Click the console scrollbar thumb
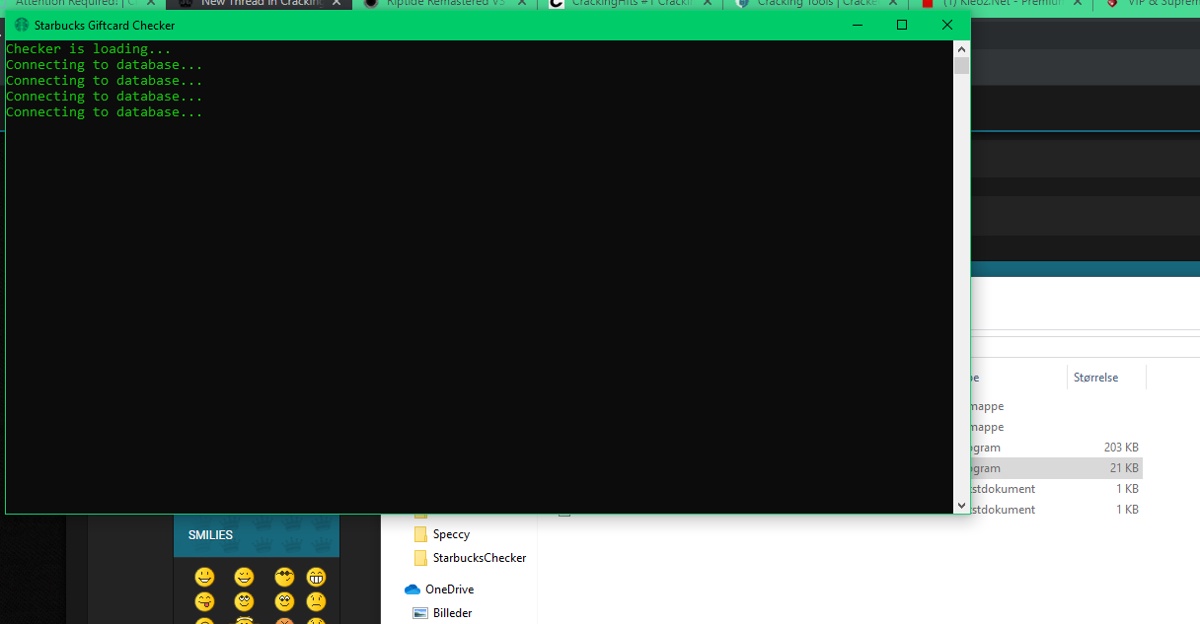This screenshot has height=624, width=1200. [962, 66]
